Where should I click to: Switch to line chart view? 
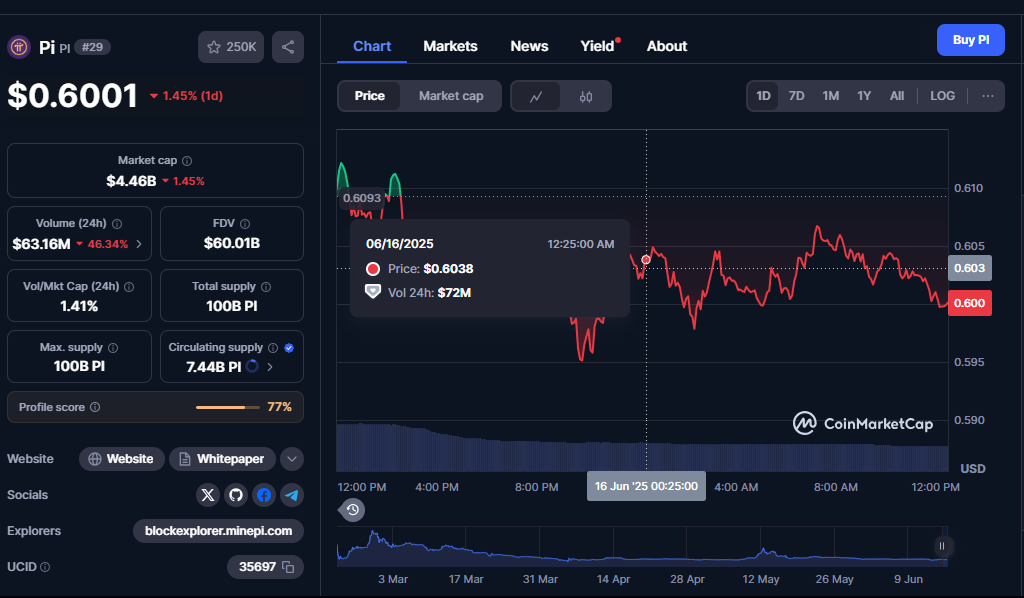pyautogui.click(x=536, y=97)
